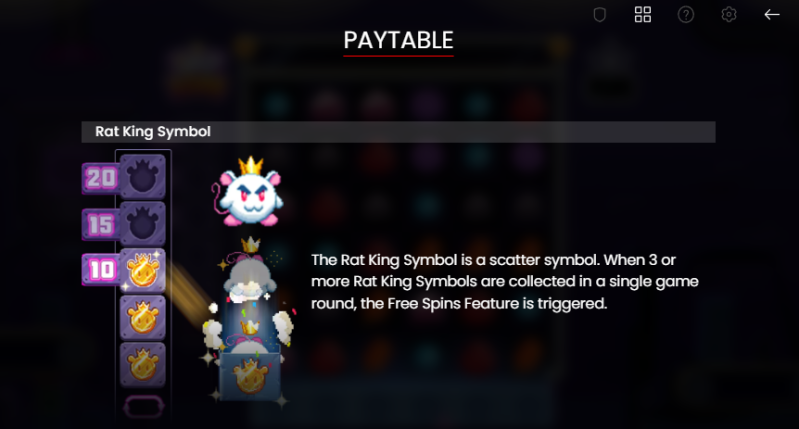Select the meter slot labeled 20
Viewport: 799px width, 429px height.
coord(143,176)
